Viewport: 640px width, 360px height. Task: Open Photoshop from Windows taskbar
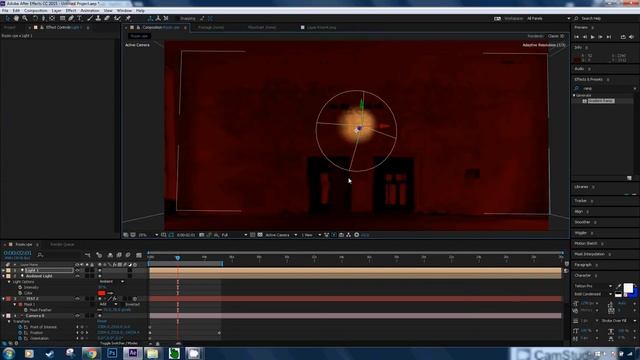(x=112, y=353)
